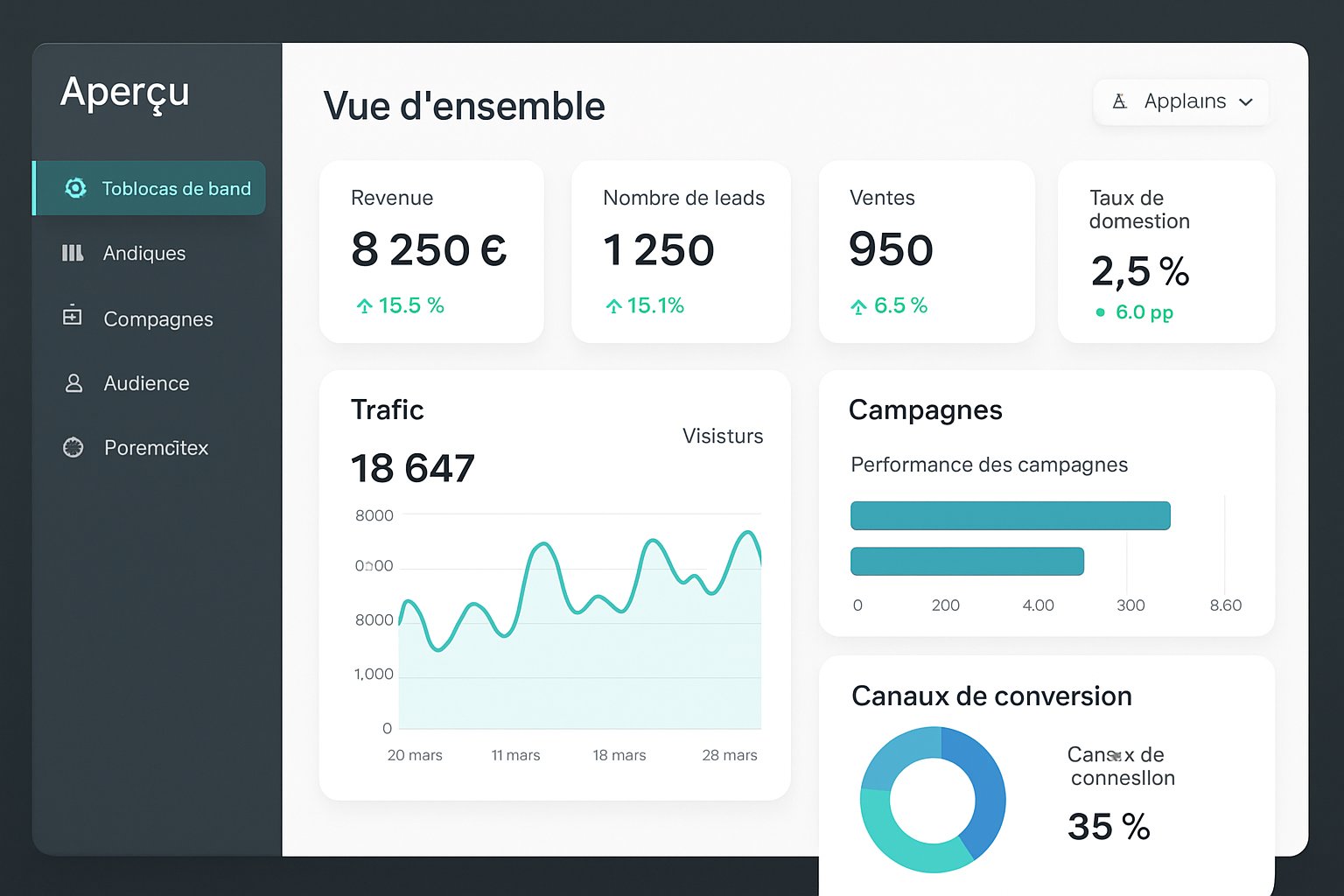Image resolution: width=1344 pixels, height=896 pixels.
Task: Click the 11 mars axis label
Action: click(515, 755)
